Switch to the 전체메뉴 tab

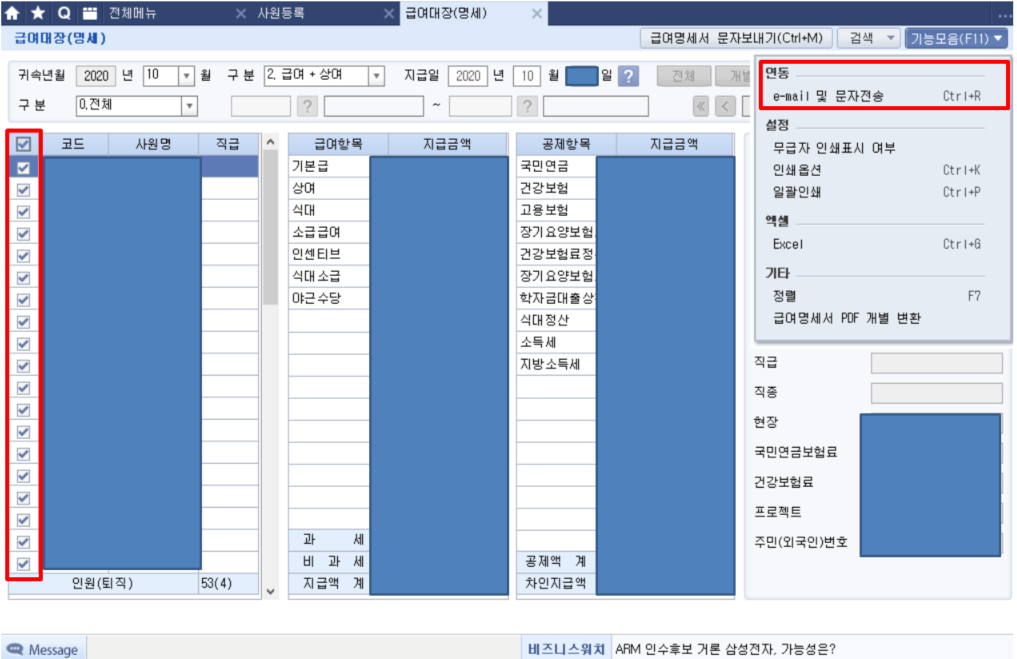(x=133, y=13)
